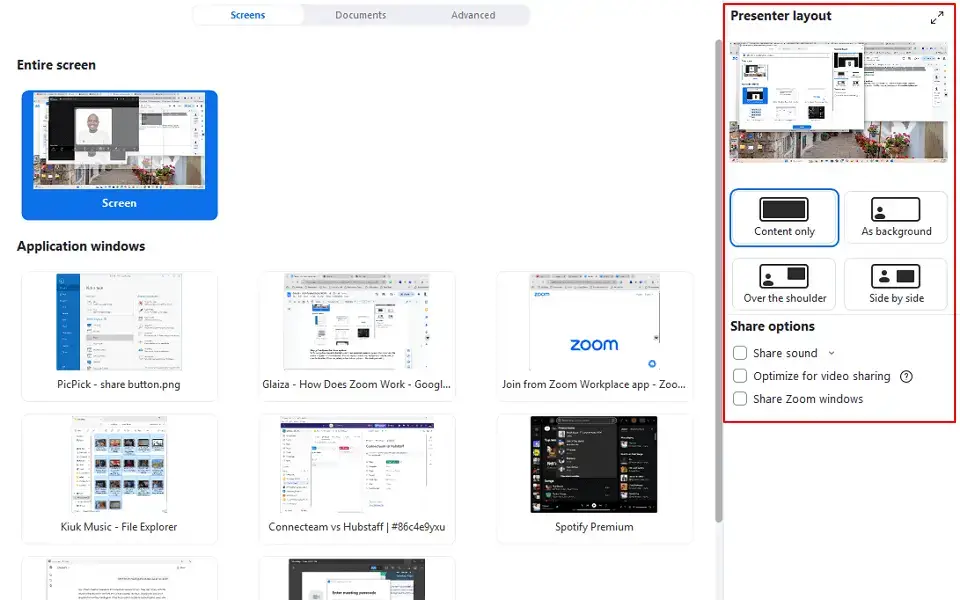The width and height of the screenshot is (960, 600).
Task: Toggle Optimize for video sharing
Action: (740, 376)
